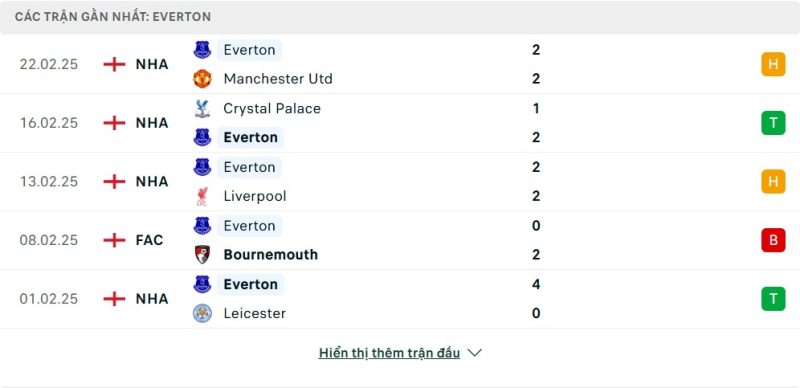Screen dimensions: 800x388
Task: Open the Hiển thị thêm trận đấu link
Action: [389, 353]
